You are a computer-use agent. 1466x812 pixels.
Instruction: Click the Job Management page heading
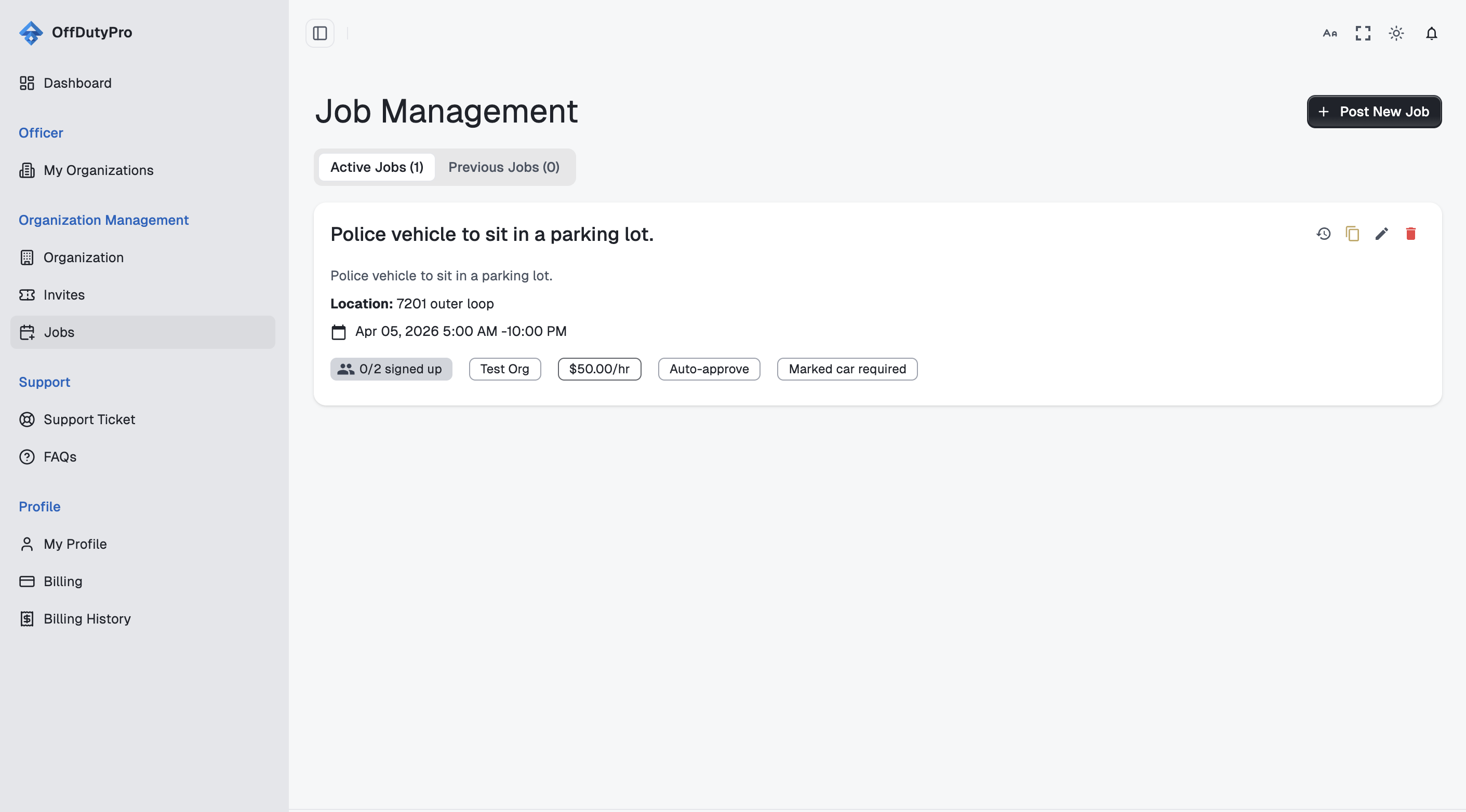click(446, 111)
